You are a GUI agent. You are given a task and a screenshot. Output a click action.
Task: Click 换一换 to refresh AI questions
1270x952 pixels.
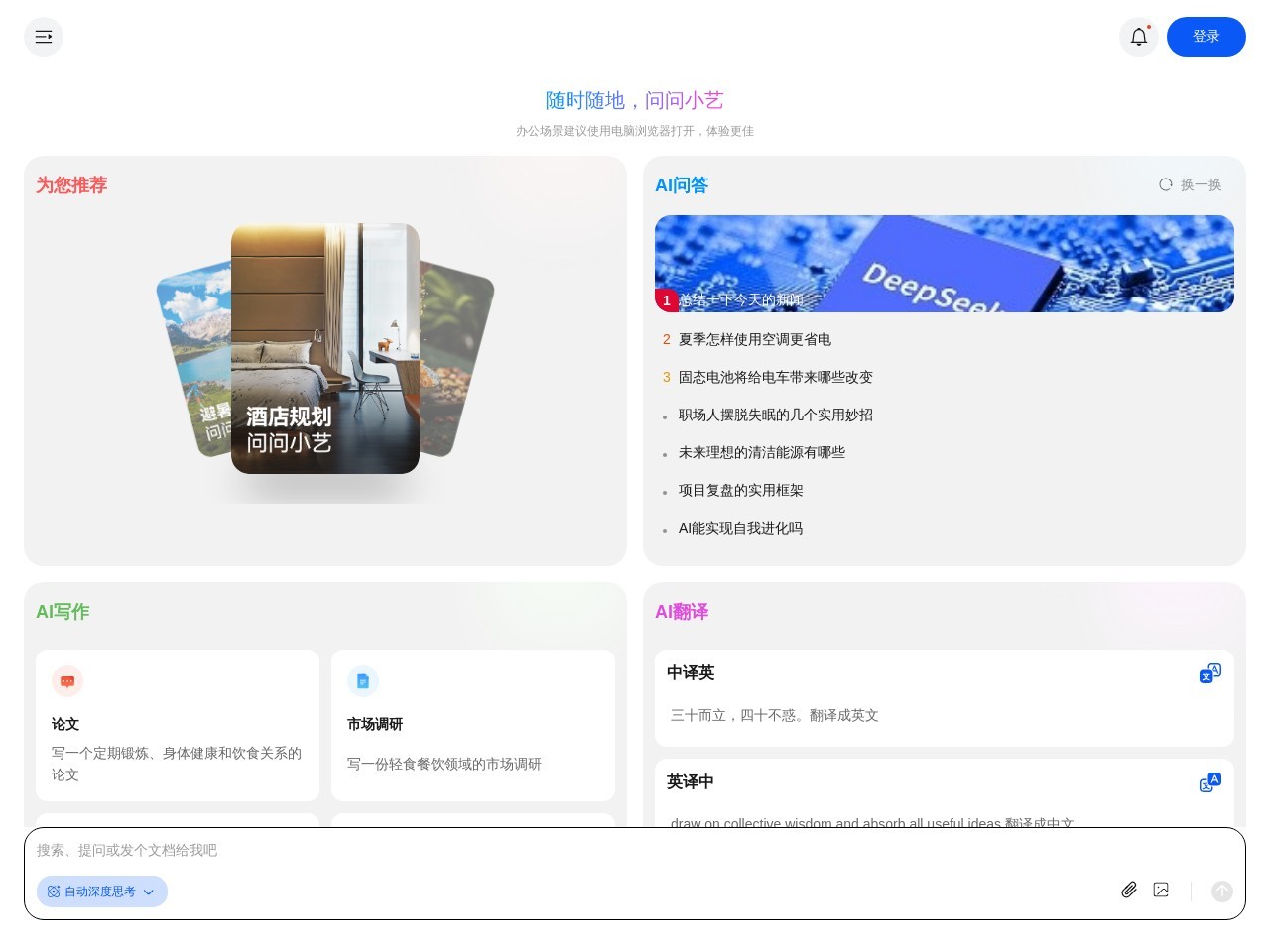point(1190,184)
